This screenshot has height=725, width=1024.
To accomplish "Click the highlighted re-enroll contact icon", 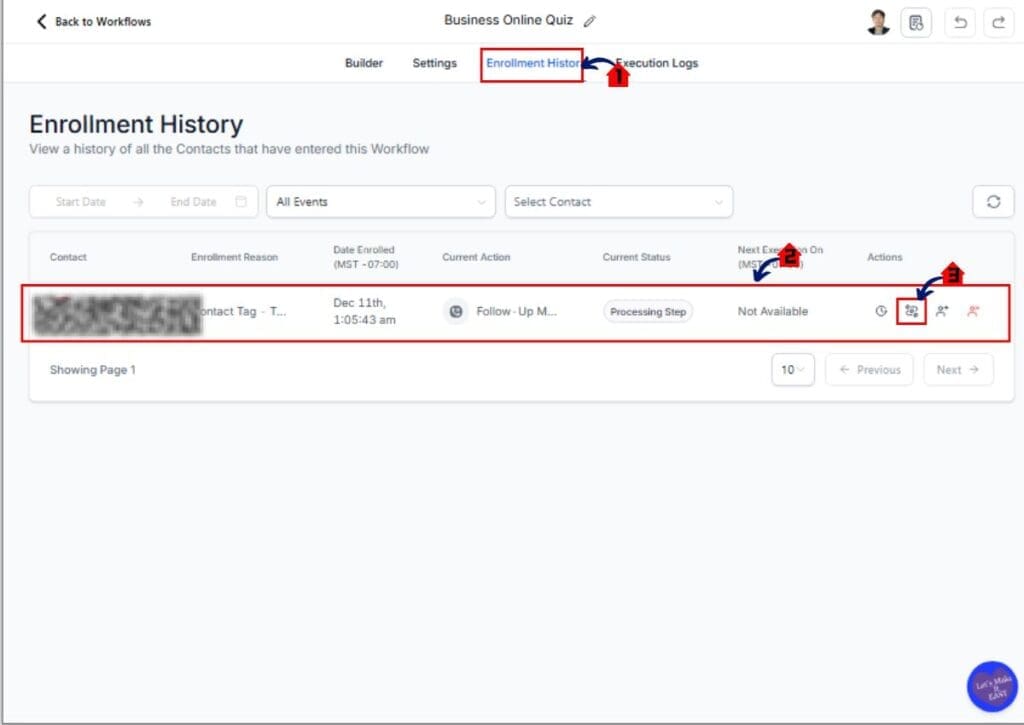I will [911, 311].
